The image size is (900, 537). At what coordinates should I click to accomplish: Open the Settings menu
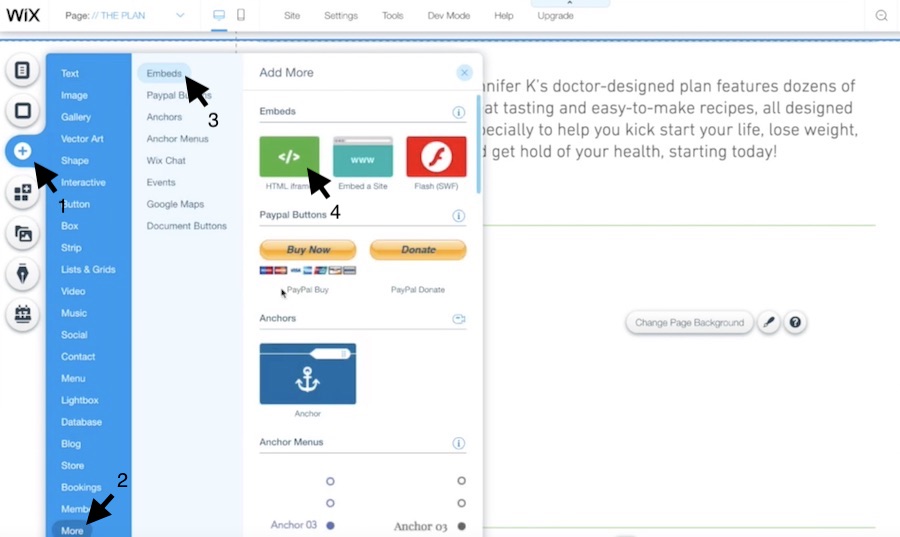click(x=341, y=15)
